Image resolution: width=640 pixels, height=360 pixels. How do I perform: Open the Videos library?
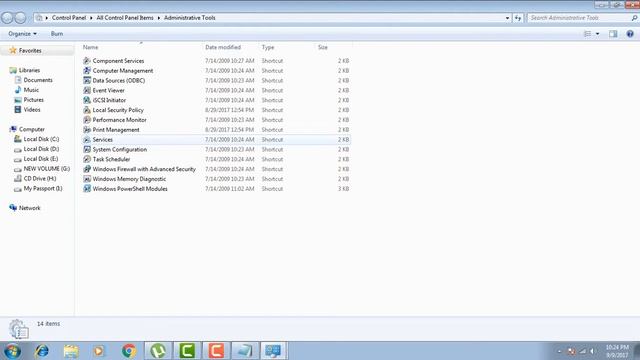tap(32, 109)
